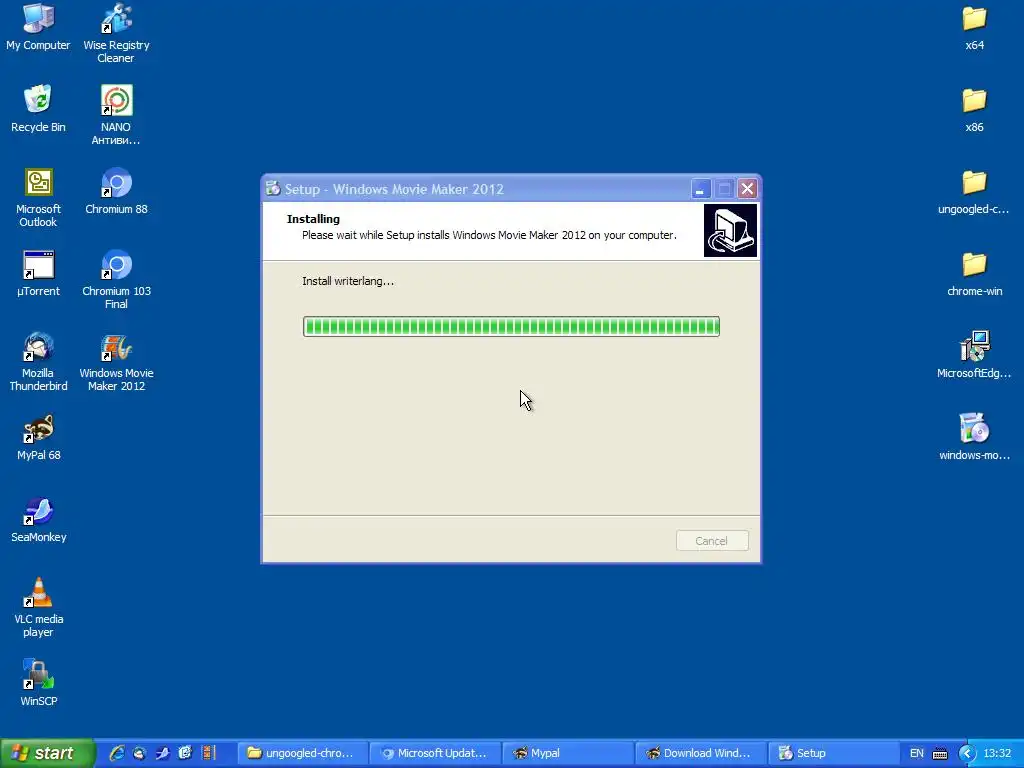Click the keyboard icon in system tray
The image size is (1024, 768).
(x=940, y=754)
